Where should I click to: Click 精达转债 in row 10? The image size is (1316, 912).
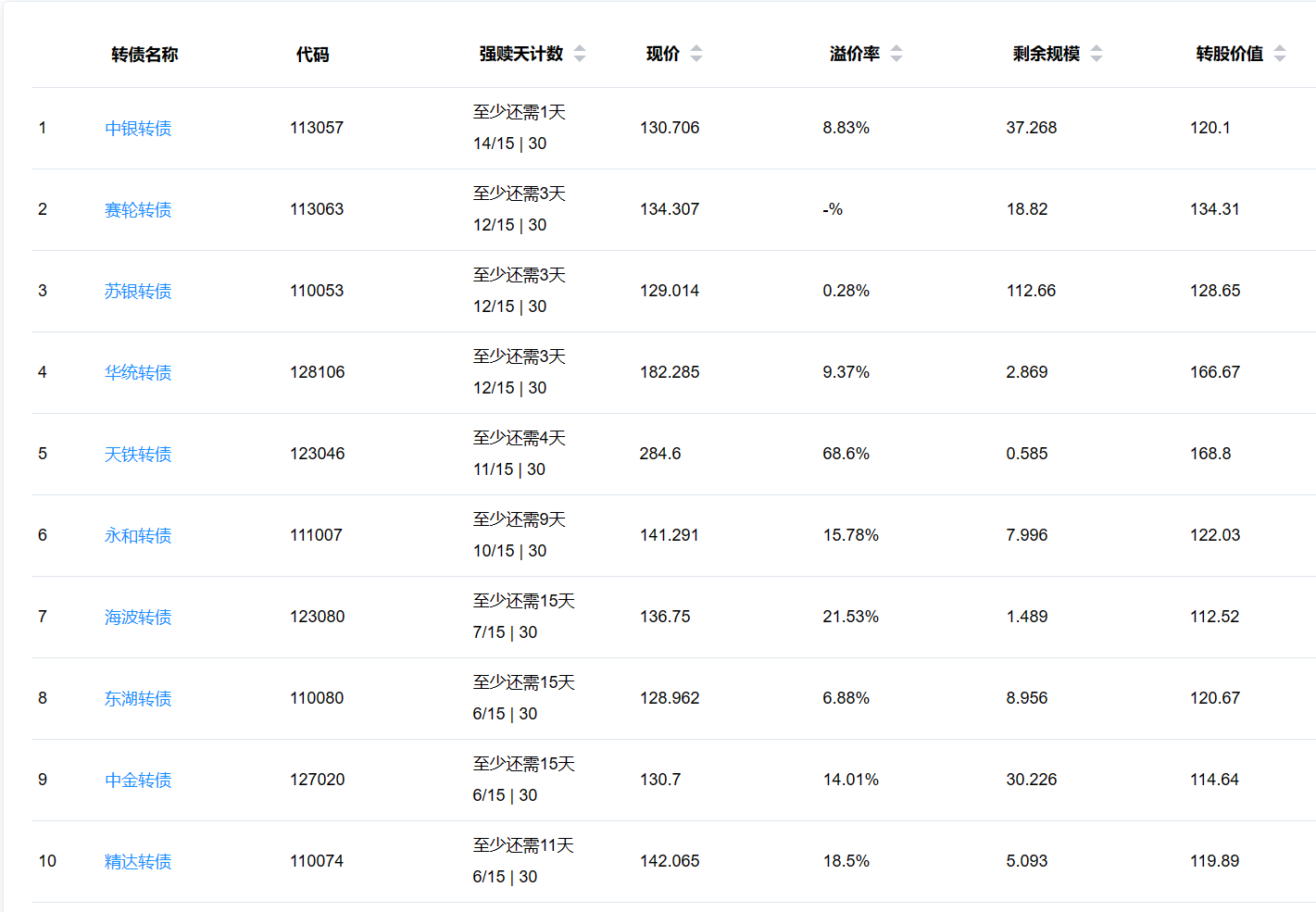tap(138, 862)
